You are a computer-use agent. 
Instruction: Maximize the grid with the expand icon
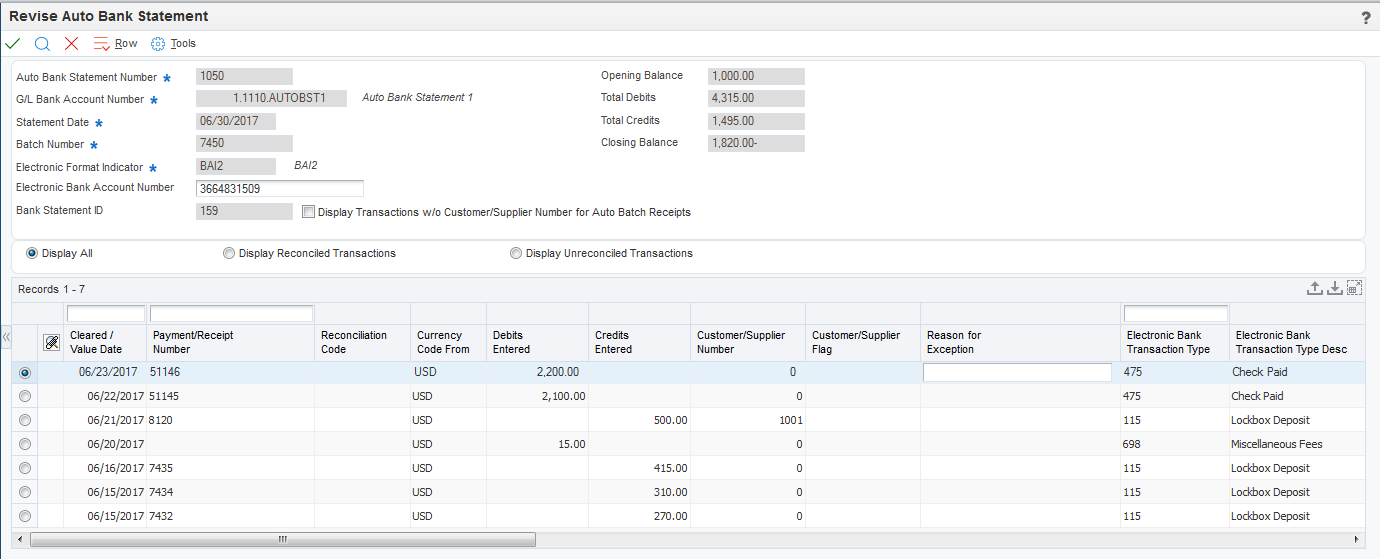[1354, 288]
